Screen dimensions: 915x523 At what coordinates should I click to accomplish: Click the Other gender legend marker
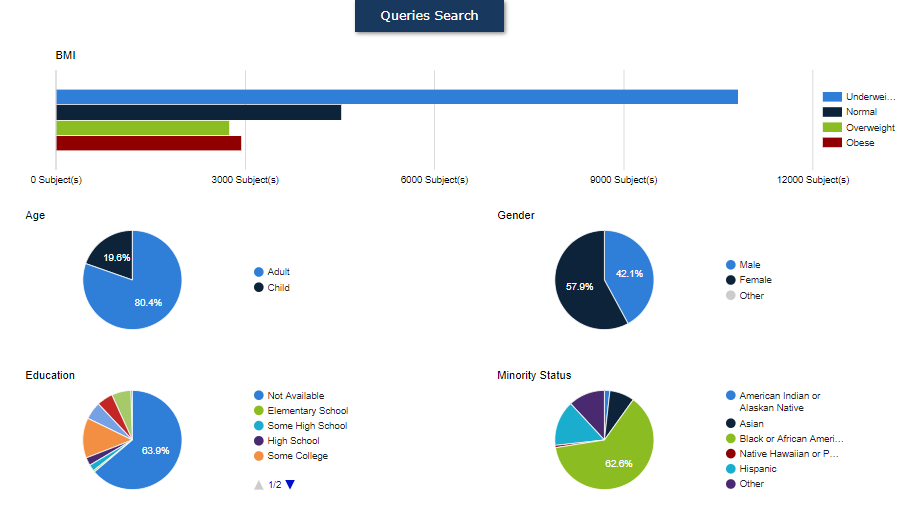coord(731,296)
